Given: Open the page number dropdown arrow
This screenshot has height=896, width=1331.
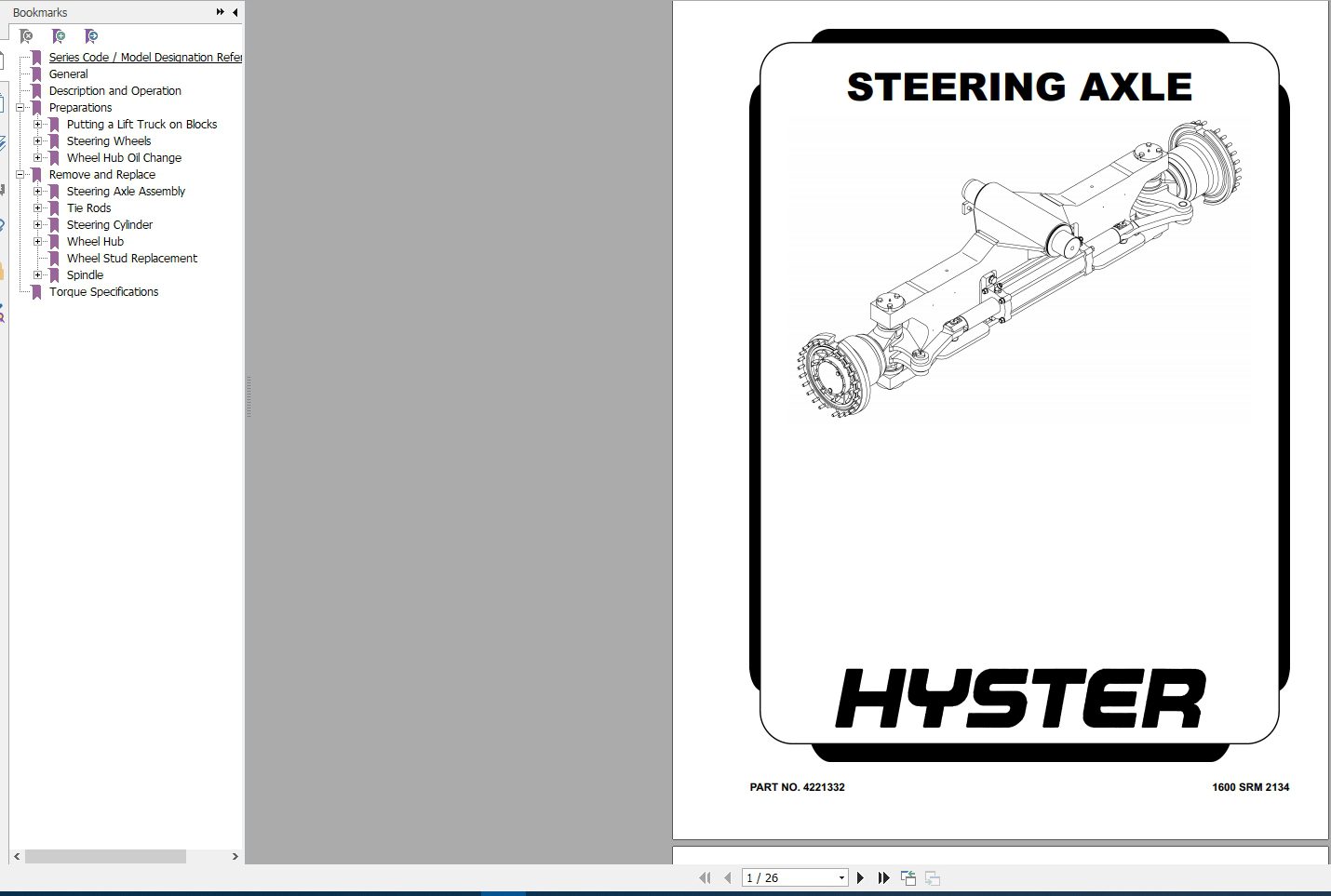Looking at the screenshot, I should (841, 877).
